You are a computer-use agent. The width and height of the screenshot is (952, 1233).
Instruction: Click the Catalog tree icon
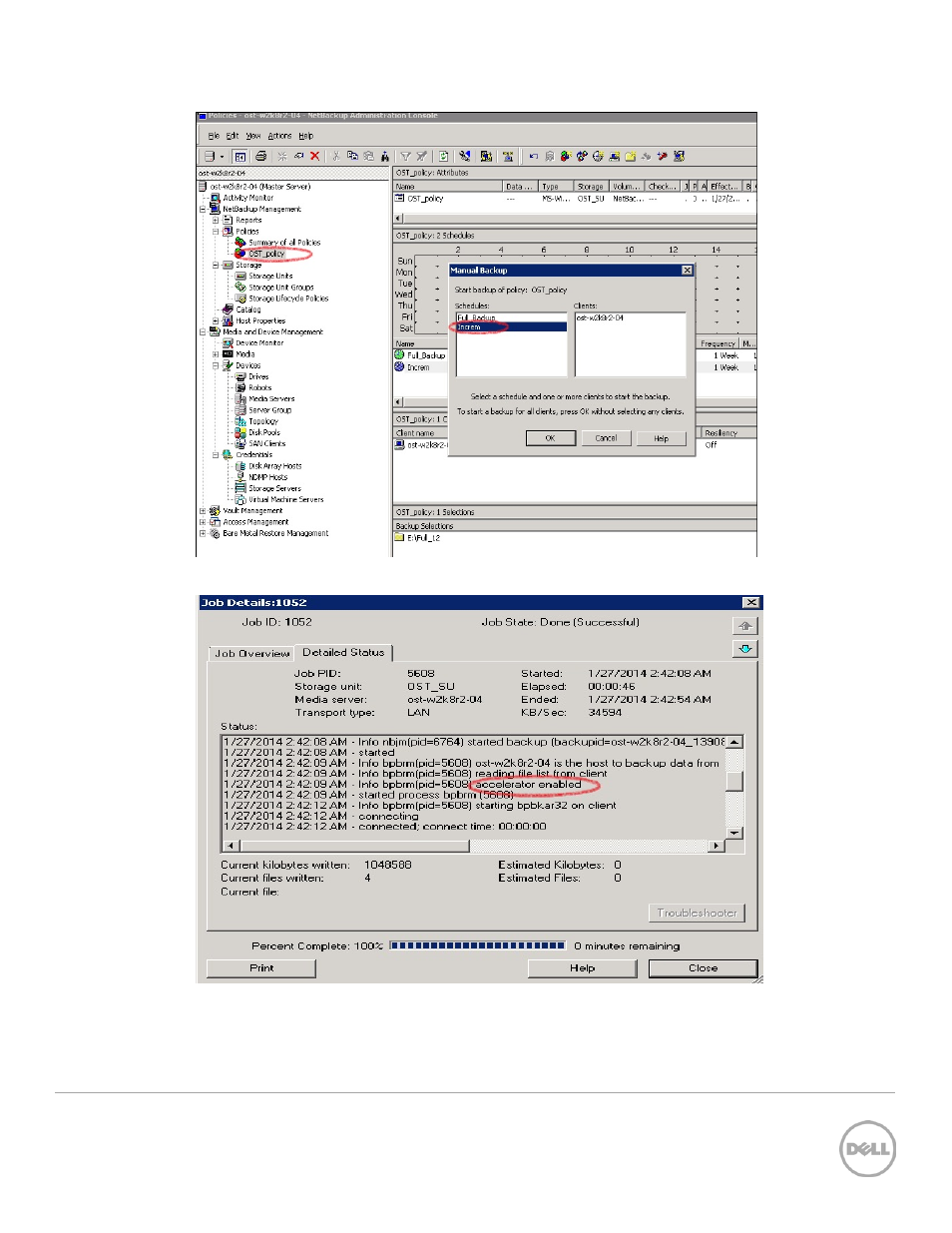(229, 309)
